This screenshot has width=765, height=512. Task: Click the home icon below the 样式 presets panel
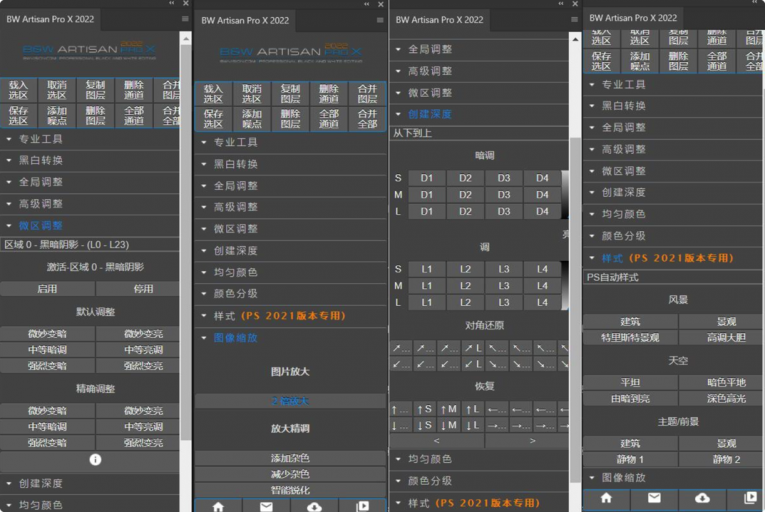click(606, 498)
